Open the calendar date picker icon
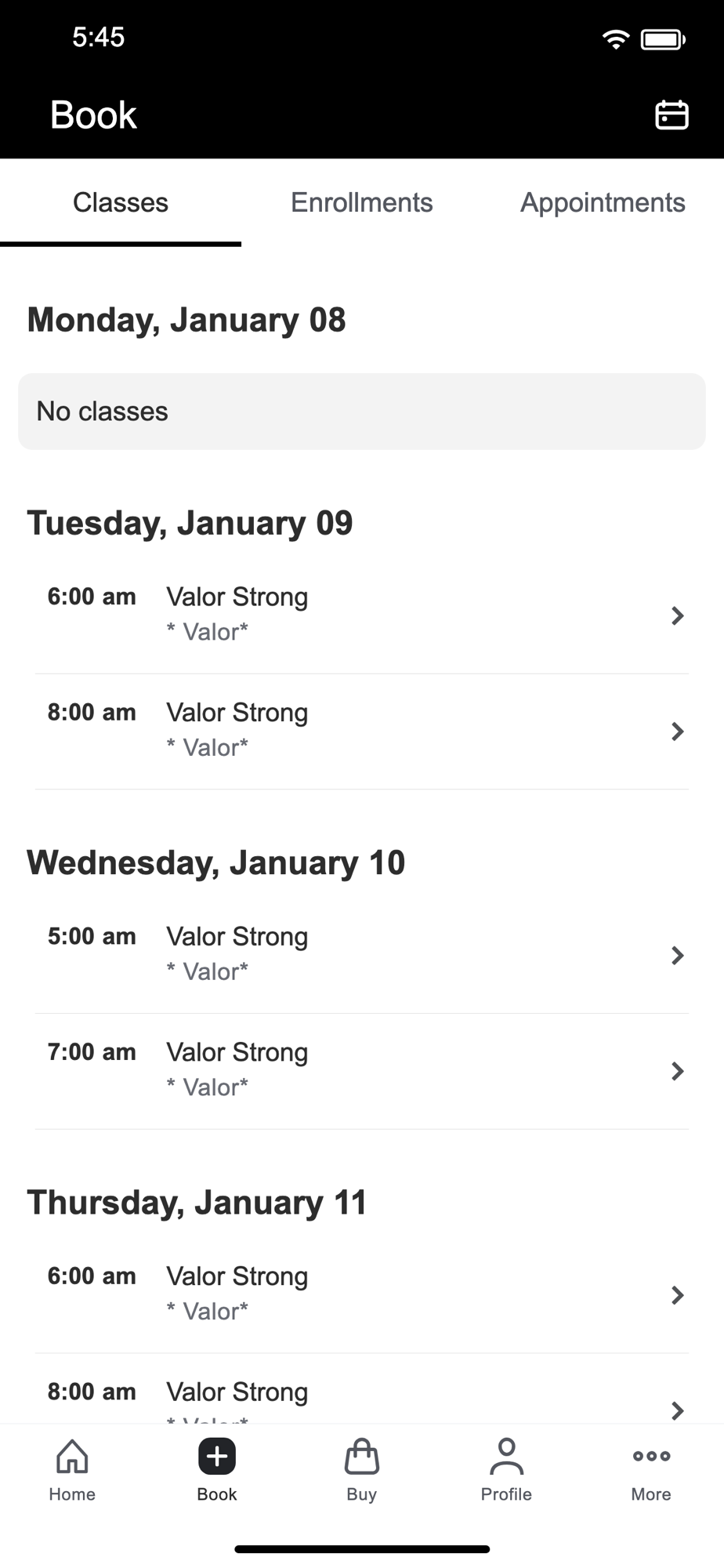Viewport: 724px width, 1568px height. point(672,115)
